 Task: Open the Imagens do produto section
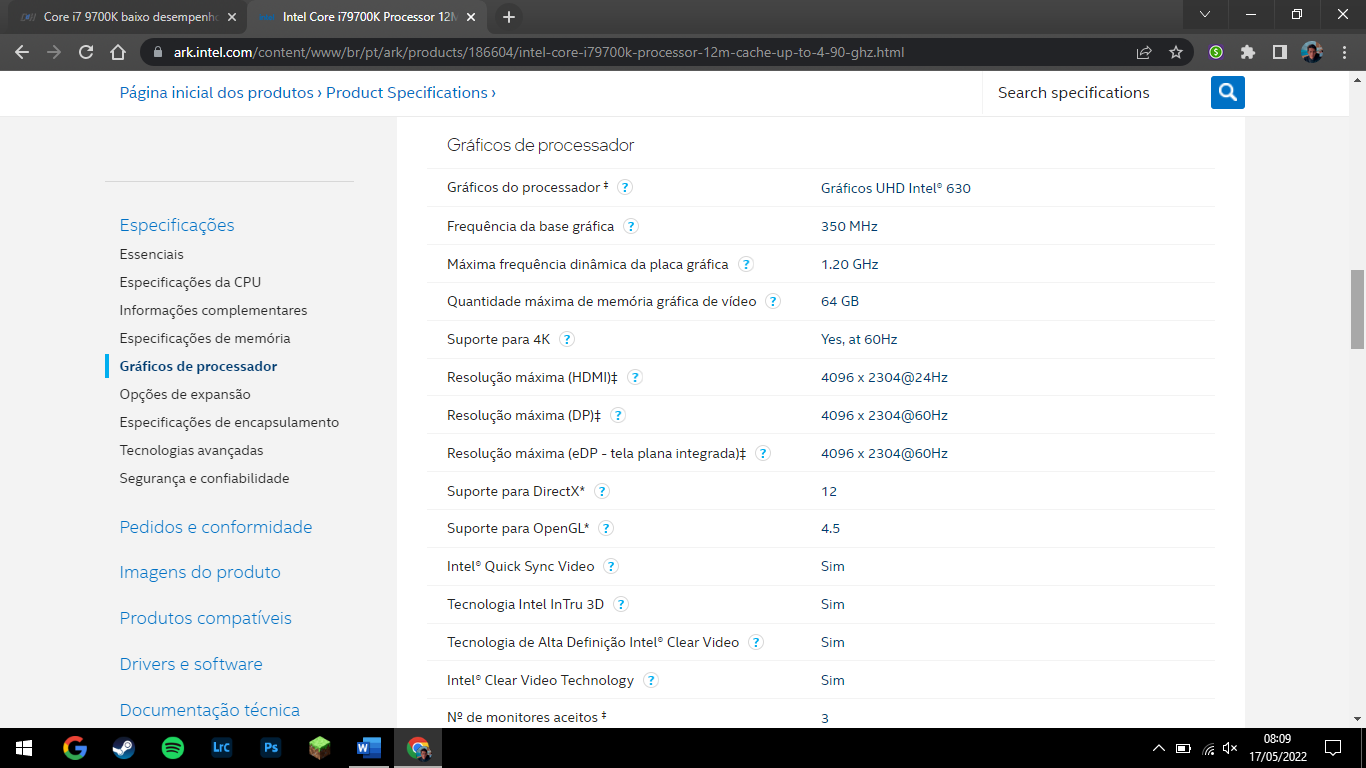click(x=200, y=572)
